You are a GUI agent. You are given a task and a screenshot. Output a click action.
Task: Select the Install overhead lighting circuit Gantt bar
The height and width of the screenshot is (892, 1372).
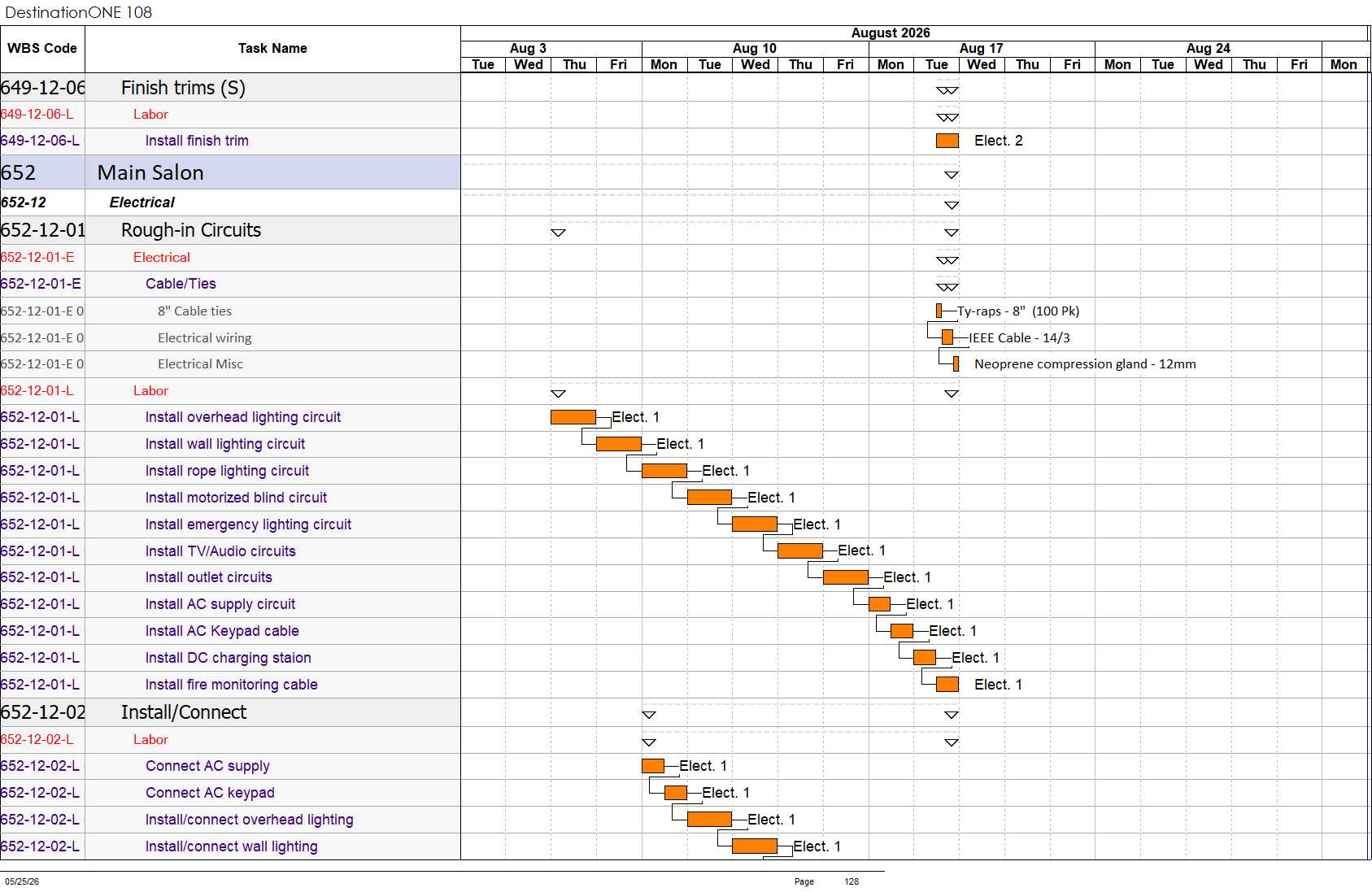pos(573,417)
